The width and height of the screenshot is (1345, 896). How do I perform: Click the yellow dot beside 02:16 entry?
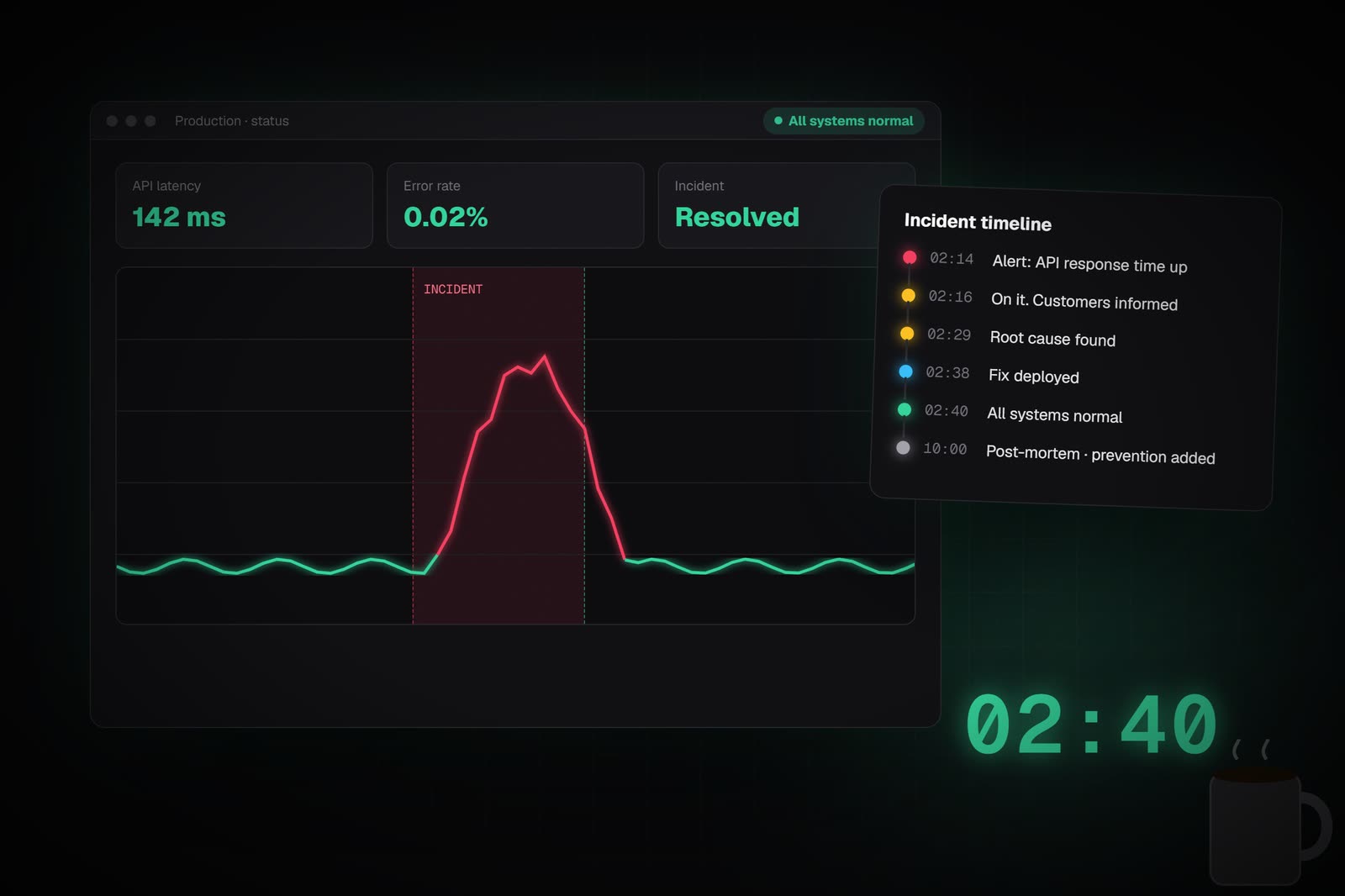tap(909, 296)
